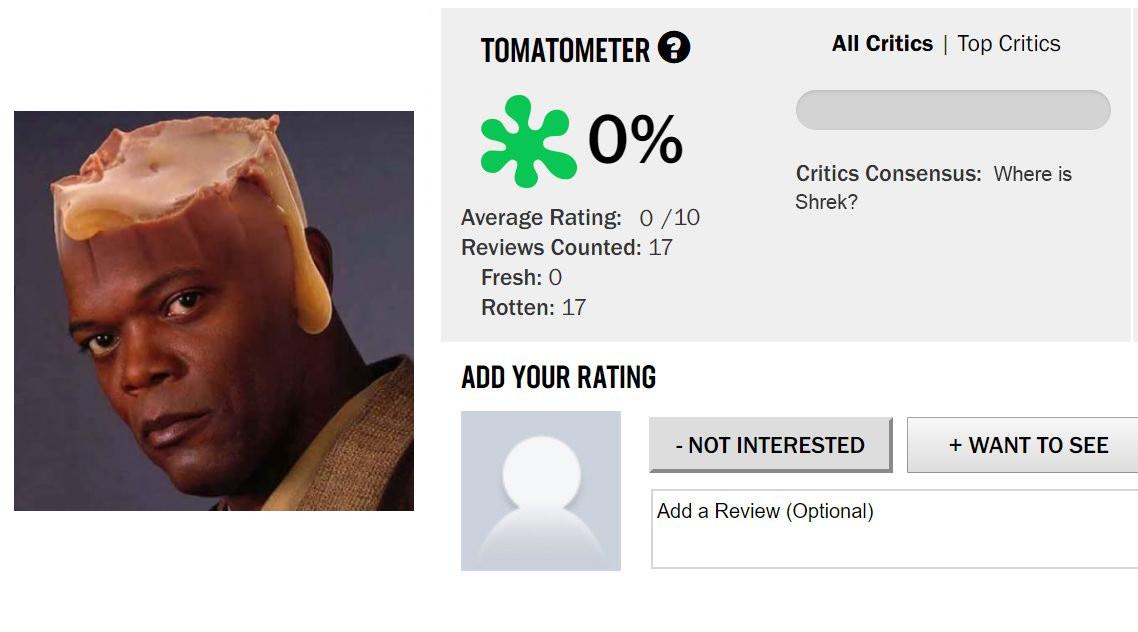Click the Critics Consensus label
1138x632 pixels.
point(888,174)
